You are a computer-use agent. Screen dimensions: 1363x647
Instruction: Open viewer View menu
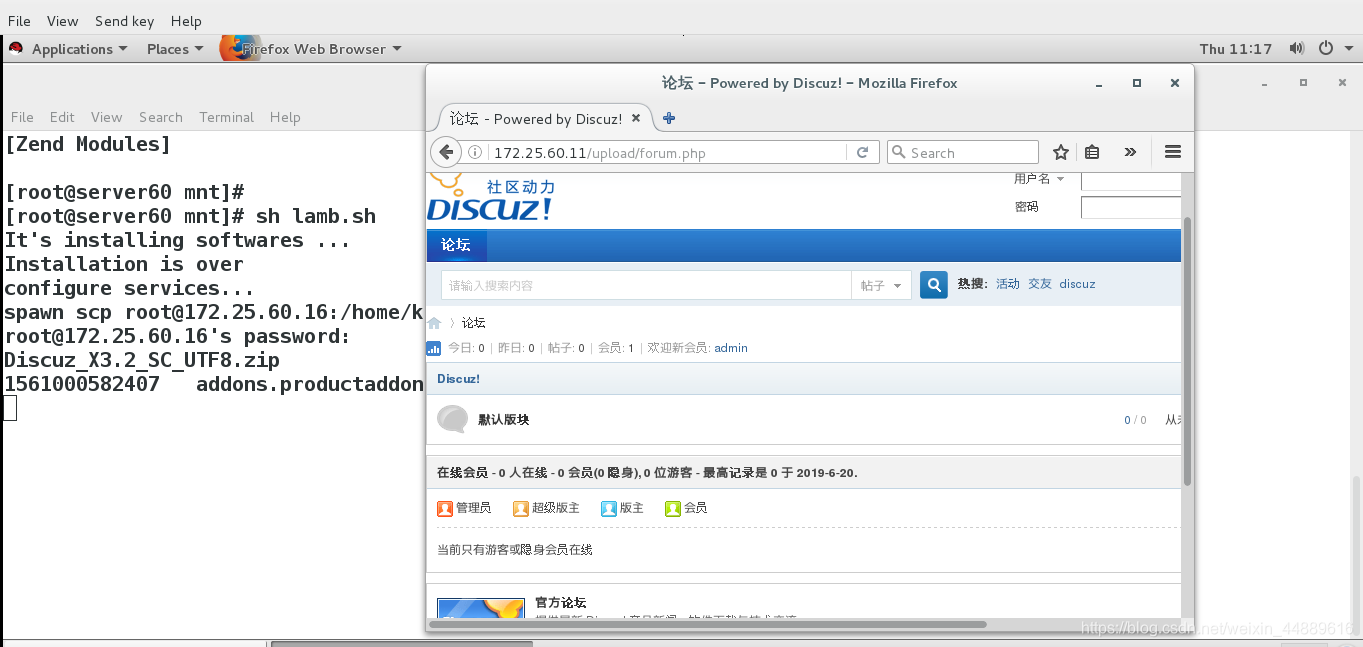(x=62, y=20)
